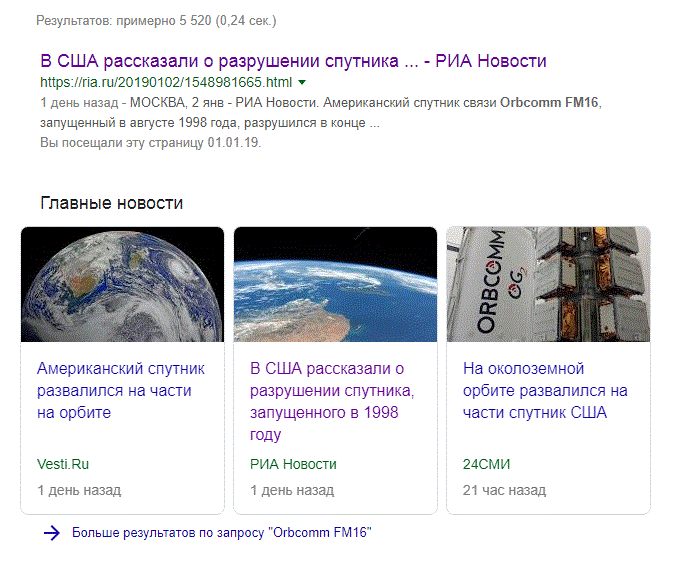The width and height of the screenshot is (693, 565).
Task: Open headline 'В США рассказали о разрушении спутника, запущенного в 1998 году'
Action: [x=332, y=401]
